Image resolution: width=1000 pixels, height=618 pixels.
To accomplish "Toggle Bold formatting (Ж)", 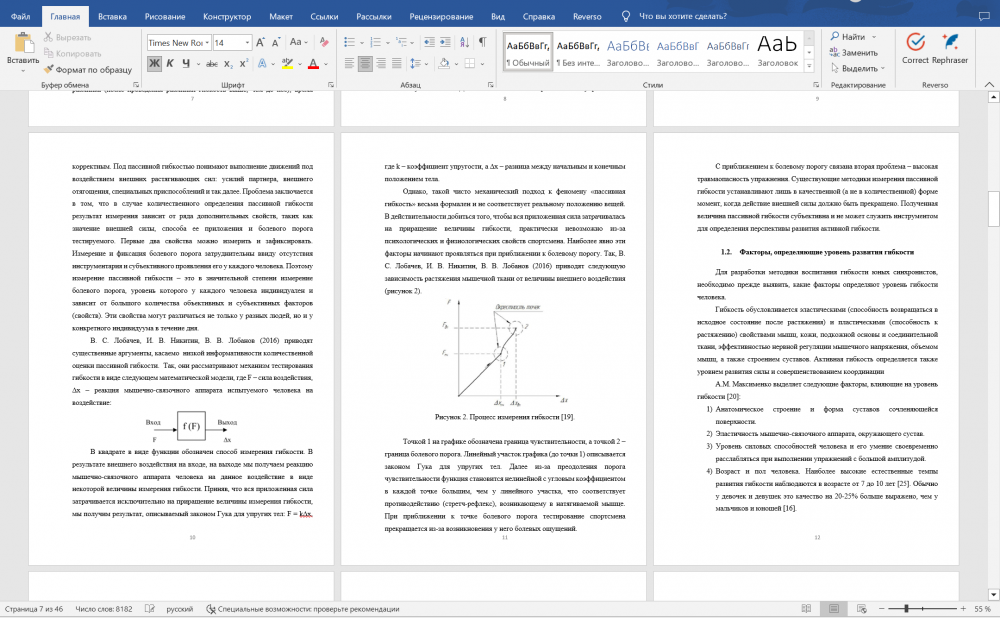I will [x=154, y=64].
